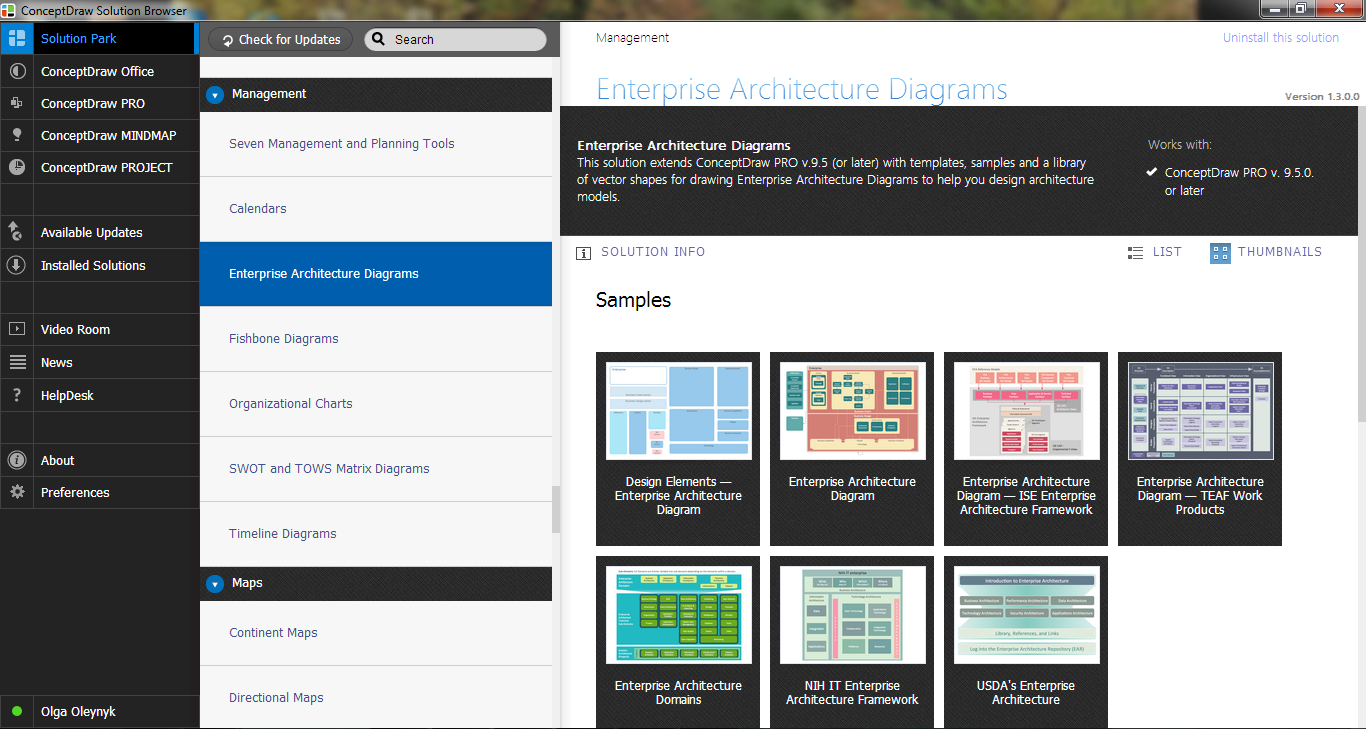
Task: Click the About info icon
Action: click(16, 460)
